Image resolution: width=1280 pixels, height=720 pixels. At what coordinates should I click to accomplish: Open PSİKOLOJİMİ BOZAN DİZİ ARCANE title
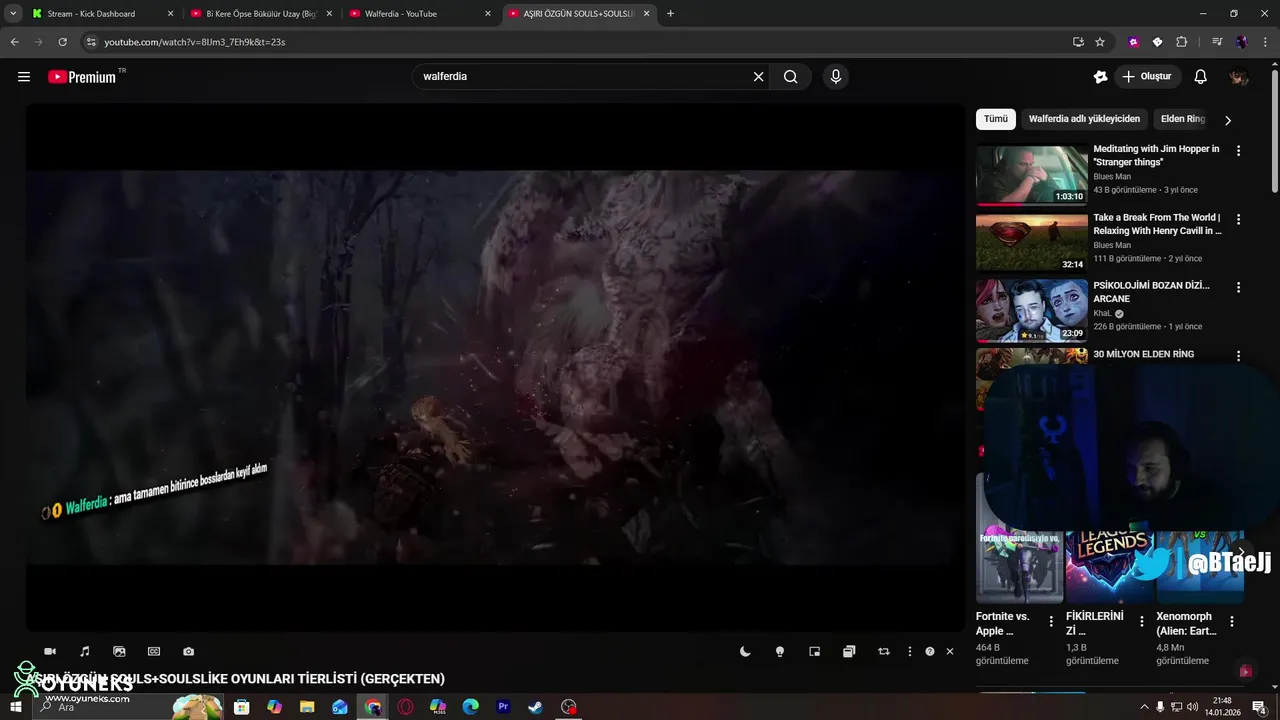(1151, 292)
